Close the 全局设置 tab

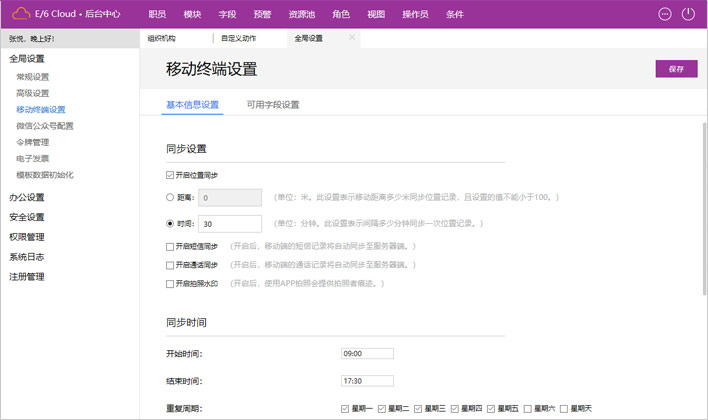[352, 37]
